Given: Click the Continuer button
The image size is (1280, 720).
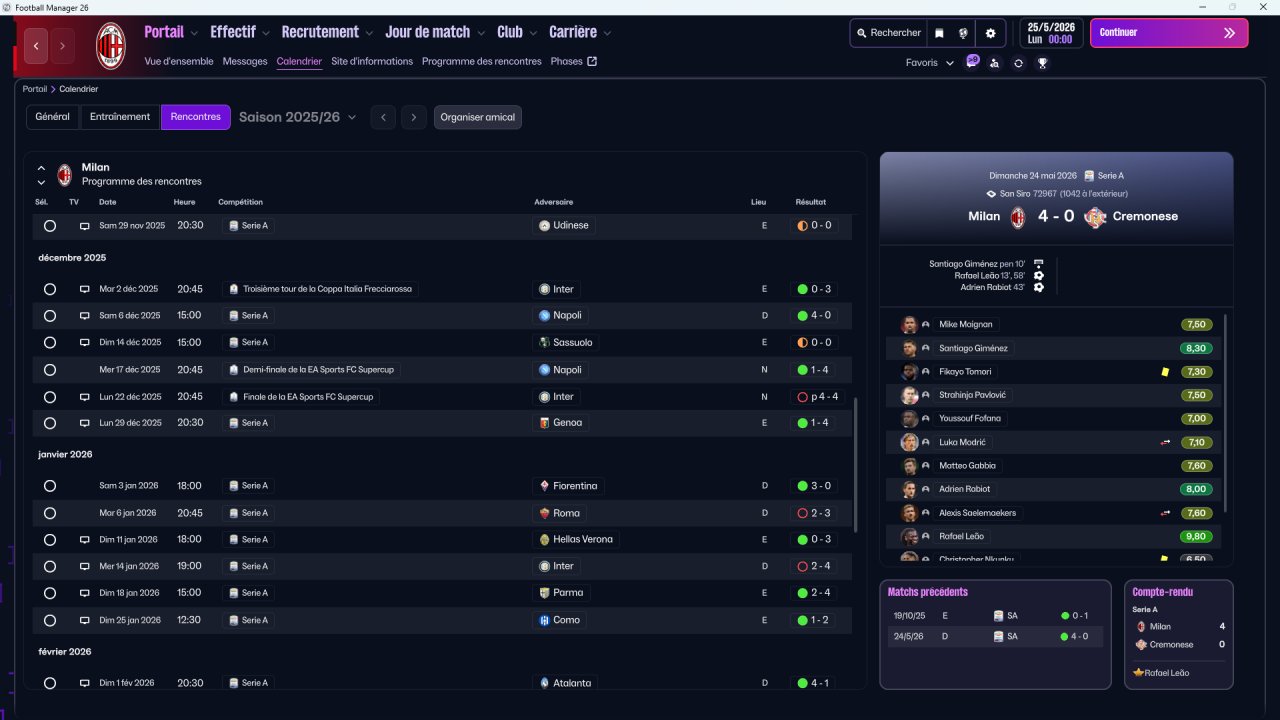Looking at the screenshot, I should coord(1169,33).
